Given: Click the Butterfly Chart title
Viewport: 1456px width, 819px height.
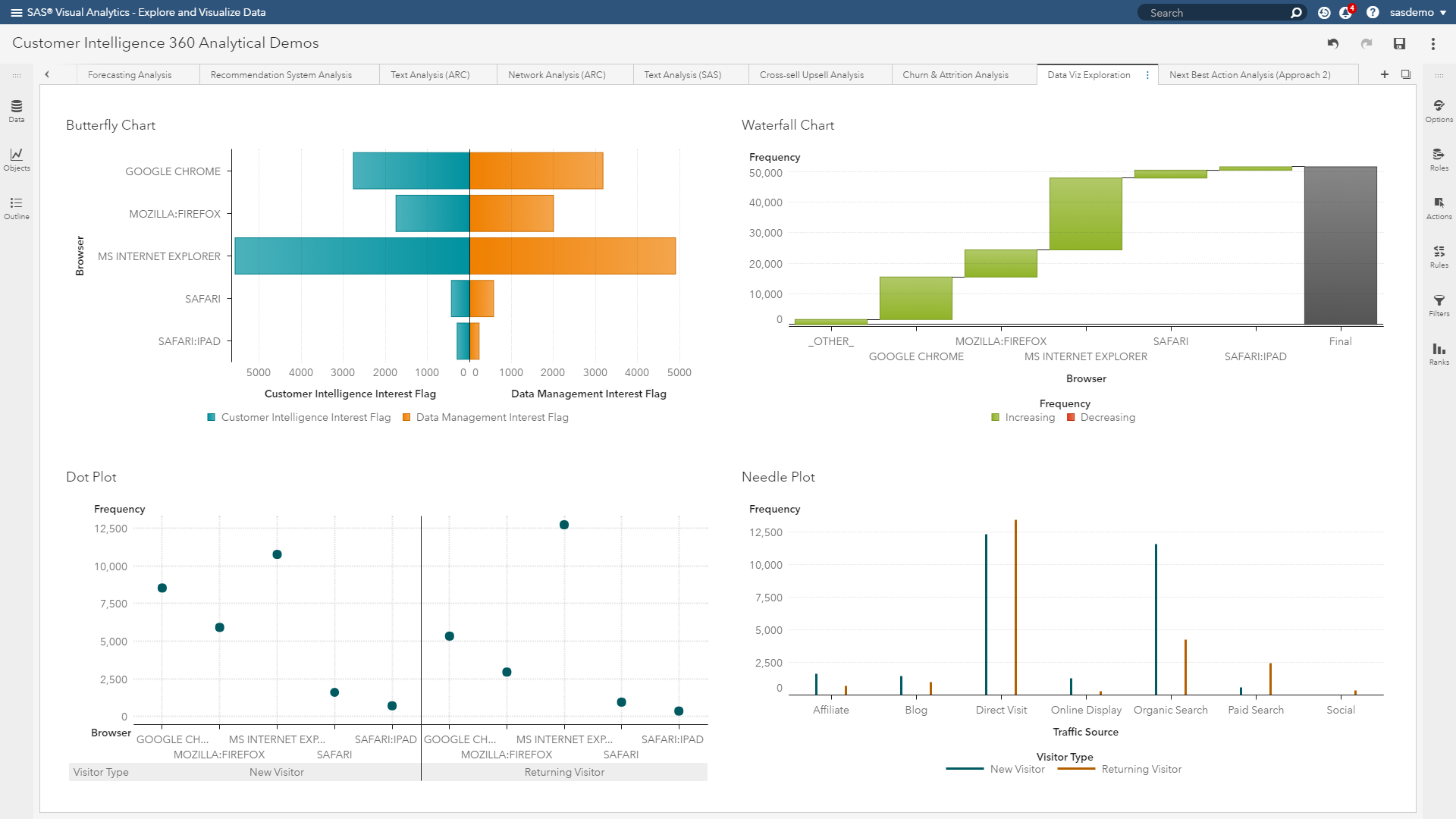Looking at the screenshot, I should [x=111, y=125].
